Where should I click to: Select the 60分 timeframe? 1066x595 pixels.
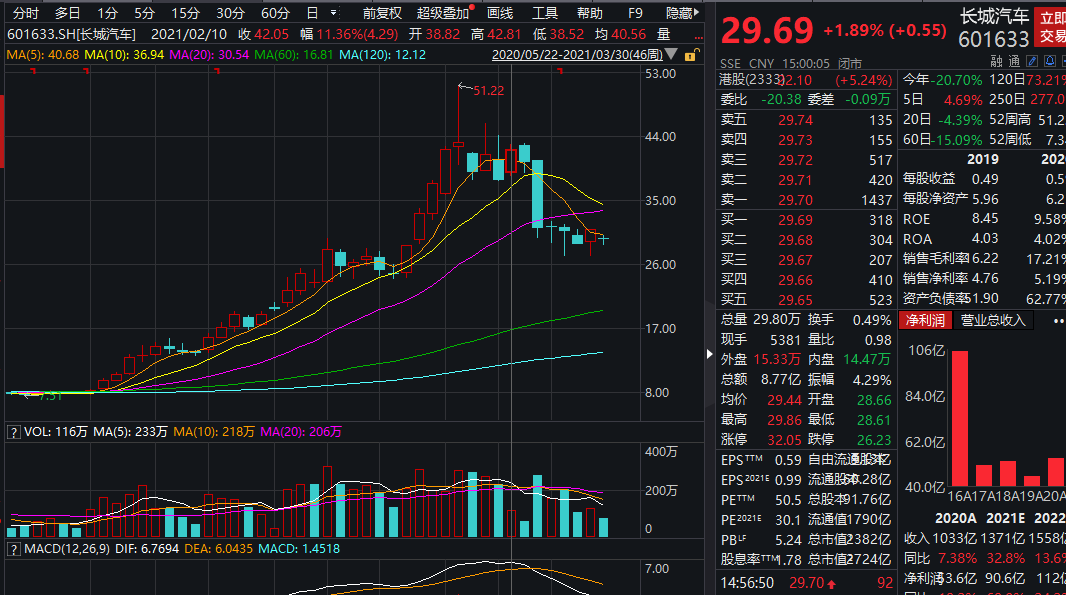[275, 13]
